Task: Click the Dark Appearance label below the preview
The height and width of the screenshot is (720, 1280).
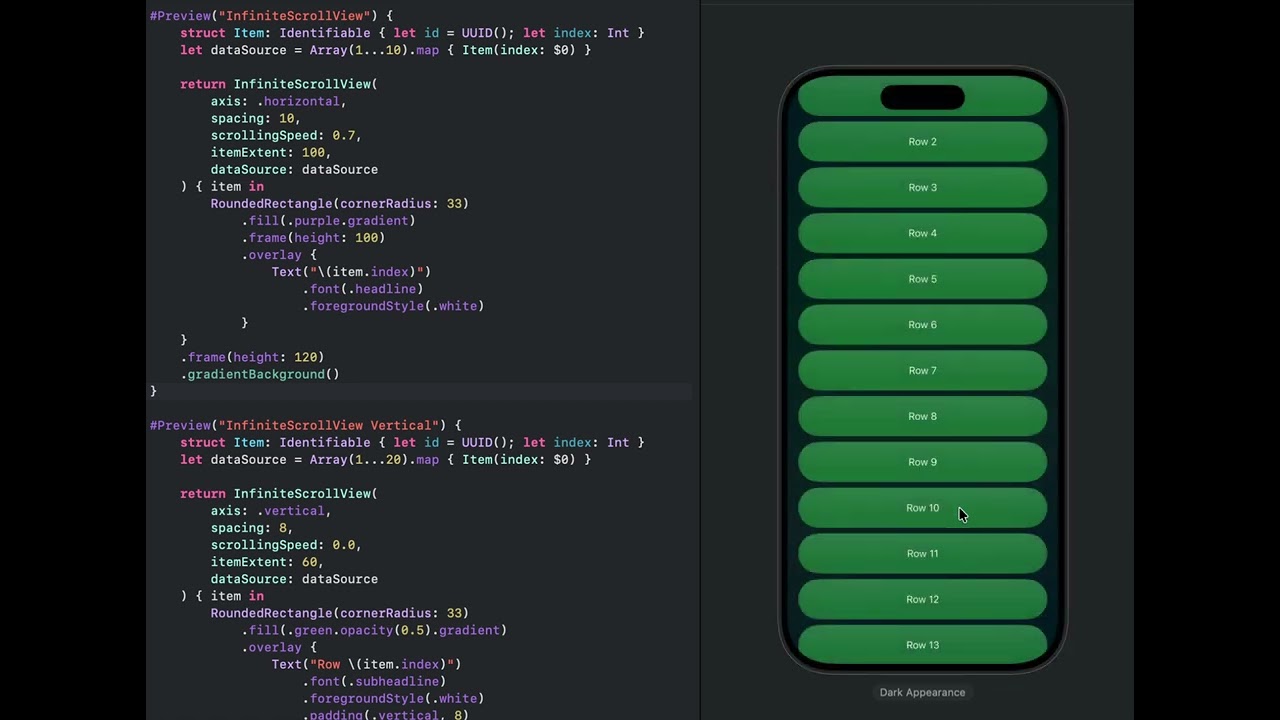Action: (922, 692)
